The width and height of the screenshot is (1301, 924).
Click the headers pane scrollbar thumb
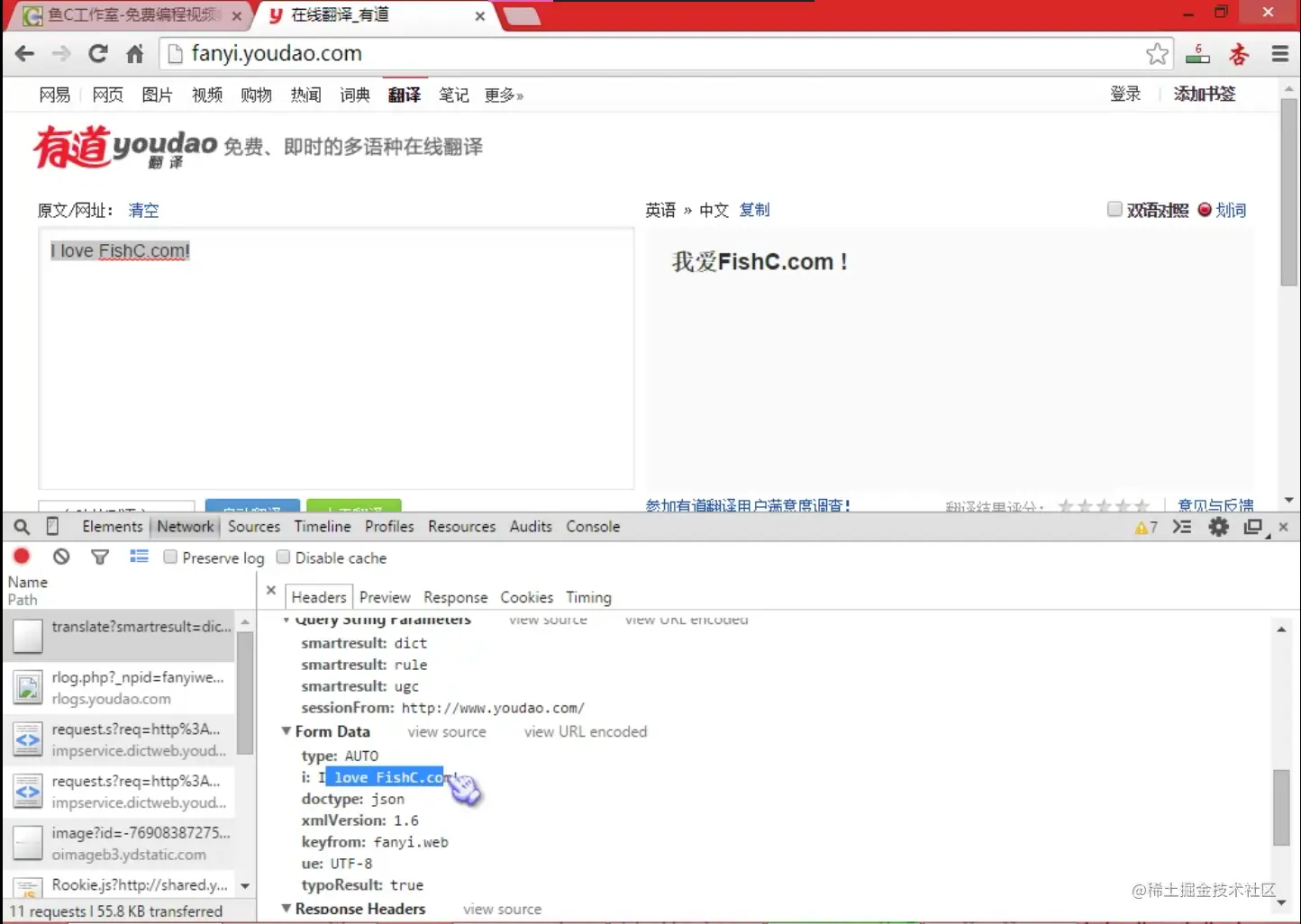point(1281,808)
